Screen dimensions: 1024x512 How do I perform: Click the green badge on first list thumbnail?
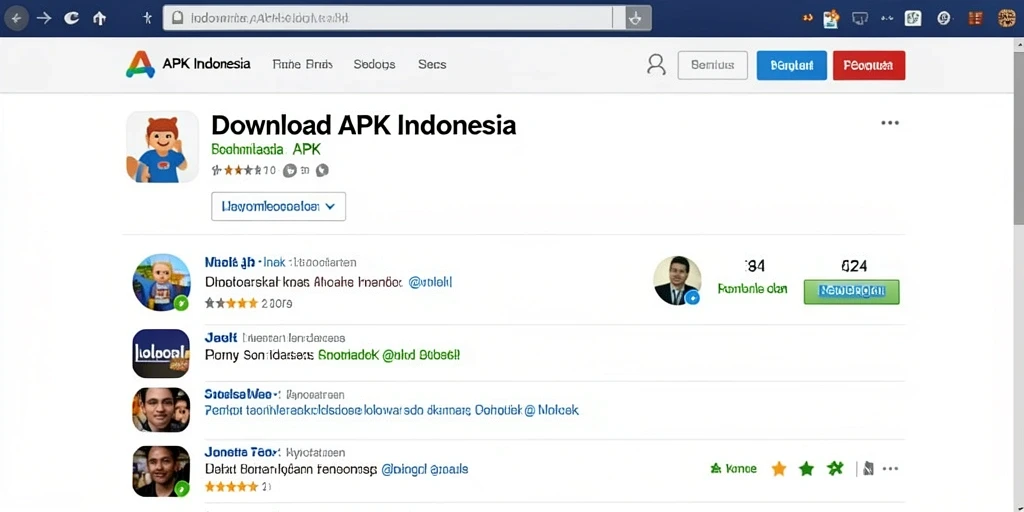coord(182,303)
